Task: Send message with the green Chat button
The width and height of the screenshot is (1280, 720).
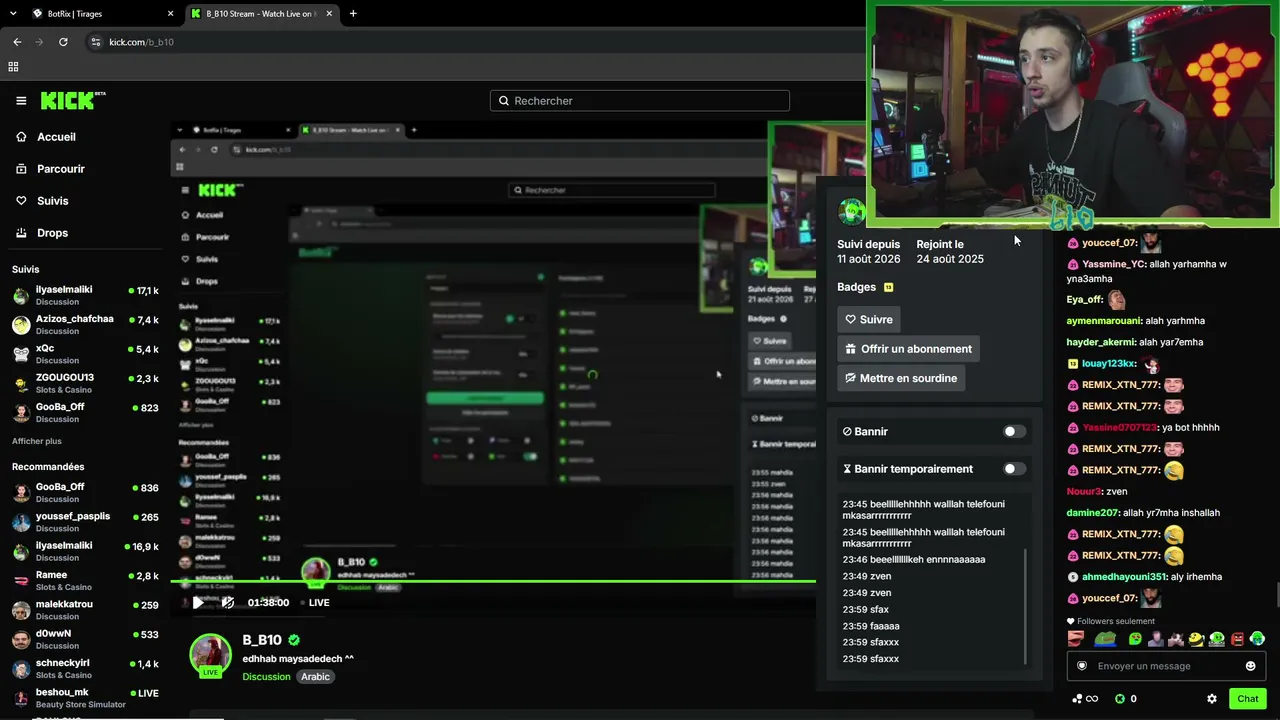Action: coord(1248,699)
